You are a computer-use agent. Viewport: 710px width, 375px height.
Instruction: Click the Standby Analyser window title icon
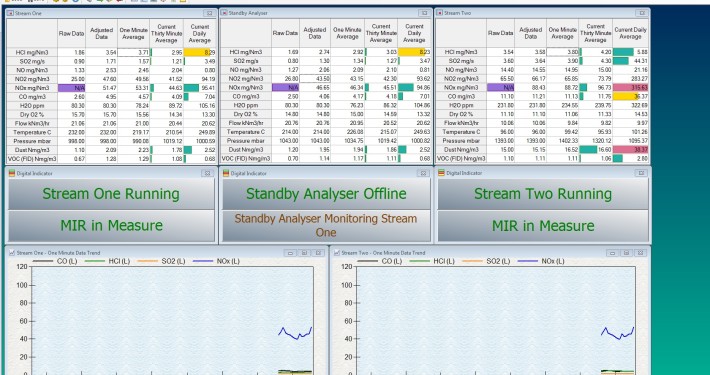pyautogui.click(x=224, y=13)
